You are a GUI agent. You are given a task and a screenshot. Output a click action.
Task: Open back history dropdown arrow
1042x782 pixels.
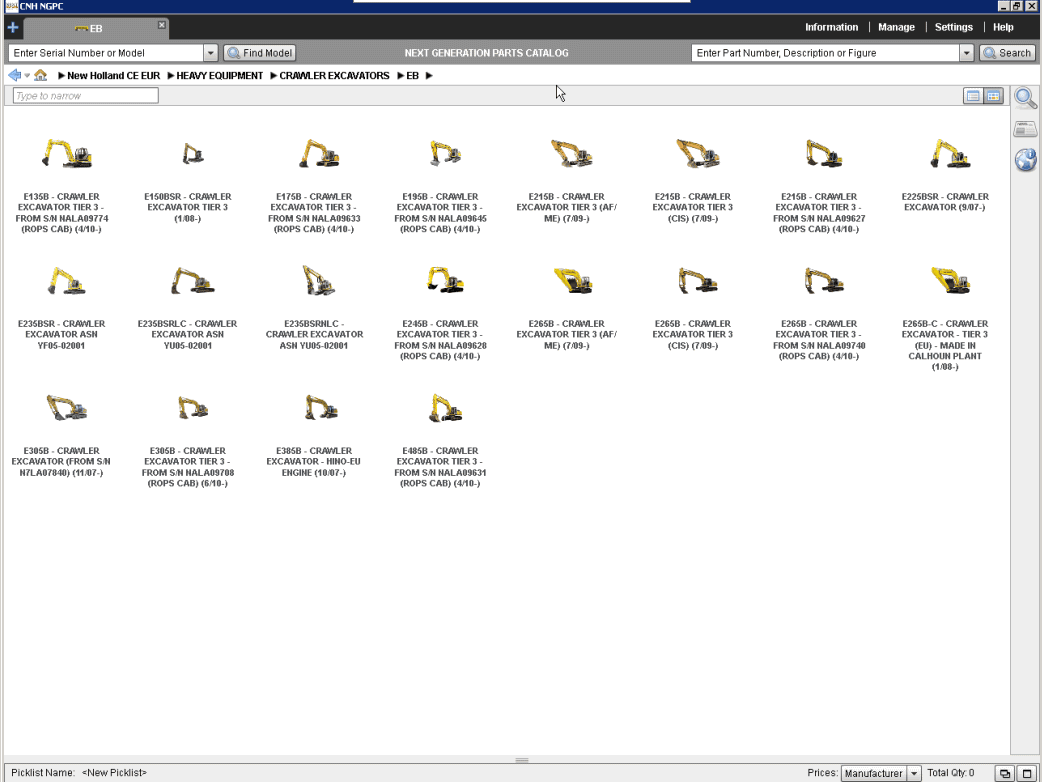pos(27,76)
